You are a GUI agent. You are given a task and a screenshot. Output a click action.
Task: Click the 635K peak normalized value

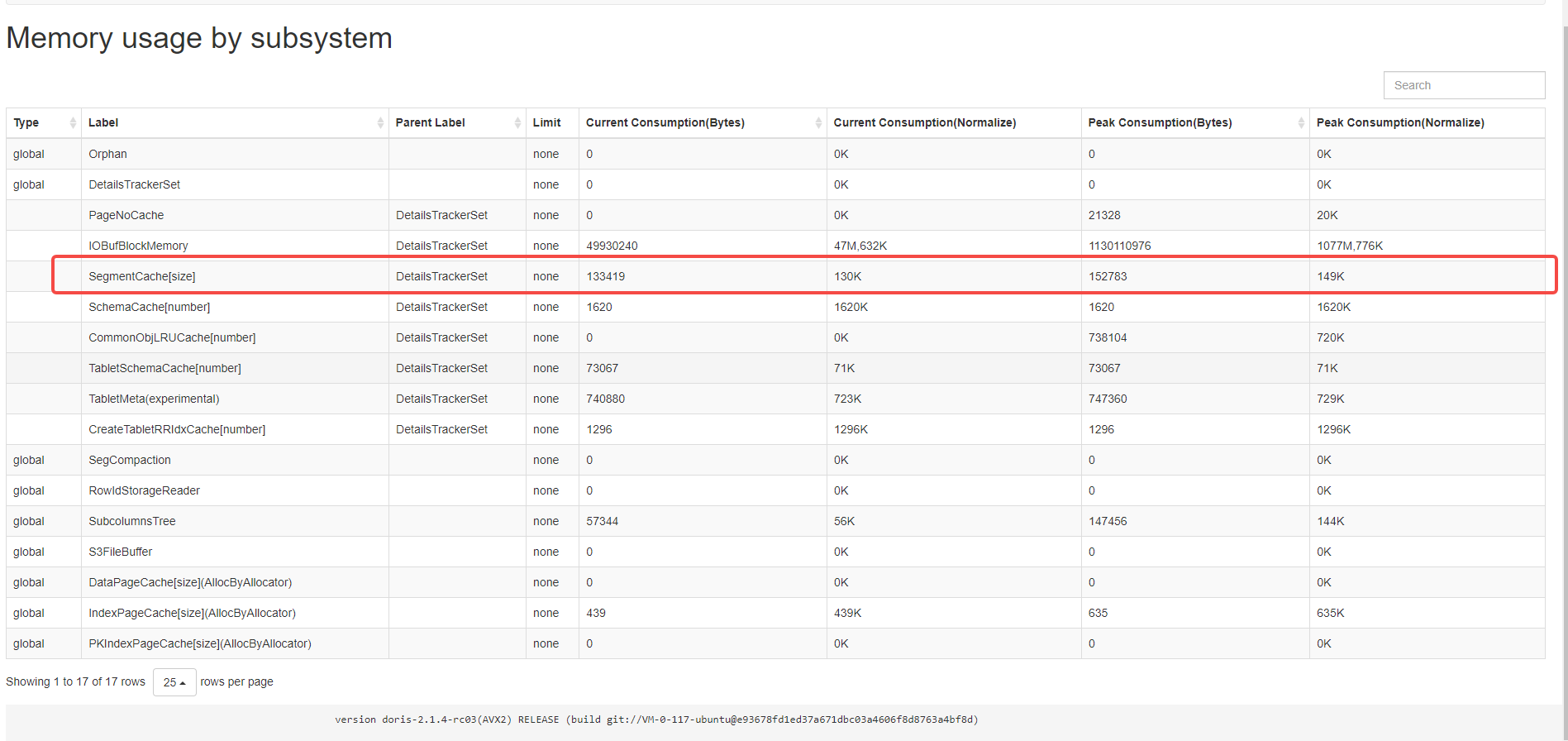(1331, 613)
